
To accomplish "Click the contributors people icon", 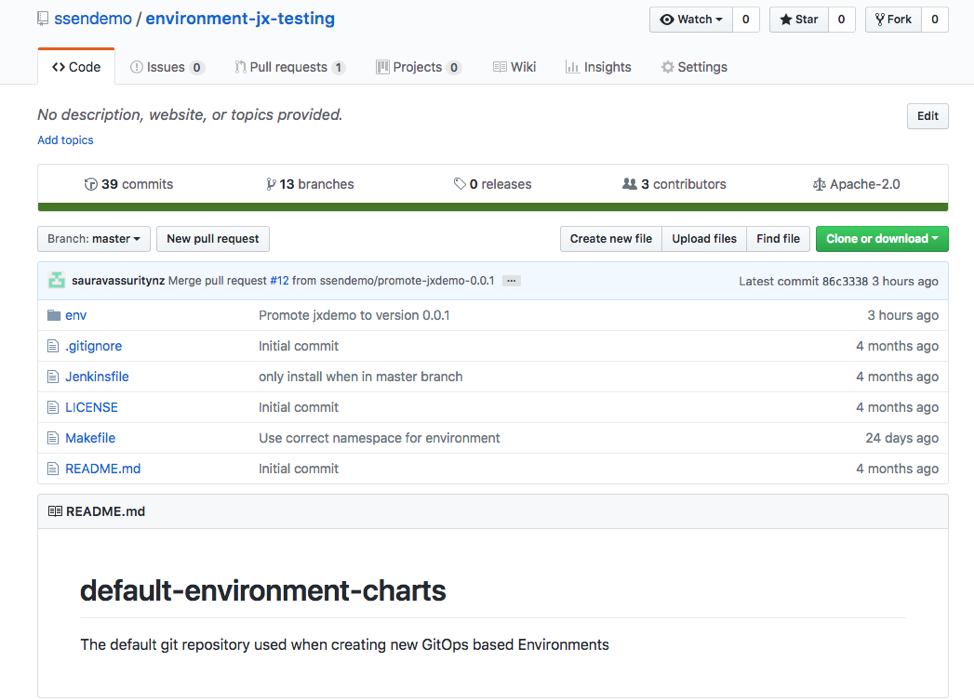I will click(629, 184).
